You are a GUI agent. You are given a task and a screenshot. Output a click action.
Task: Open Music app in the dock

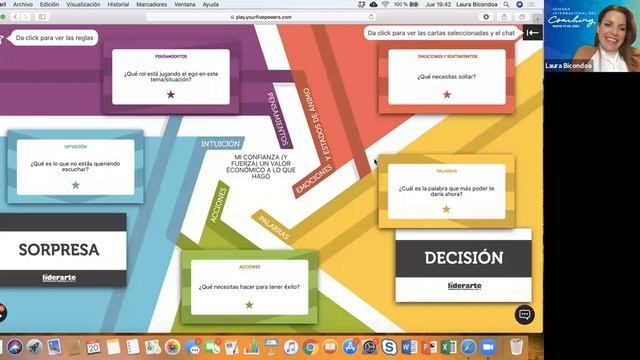pos(291,347)
